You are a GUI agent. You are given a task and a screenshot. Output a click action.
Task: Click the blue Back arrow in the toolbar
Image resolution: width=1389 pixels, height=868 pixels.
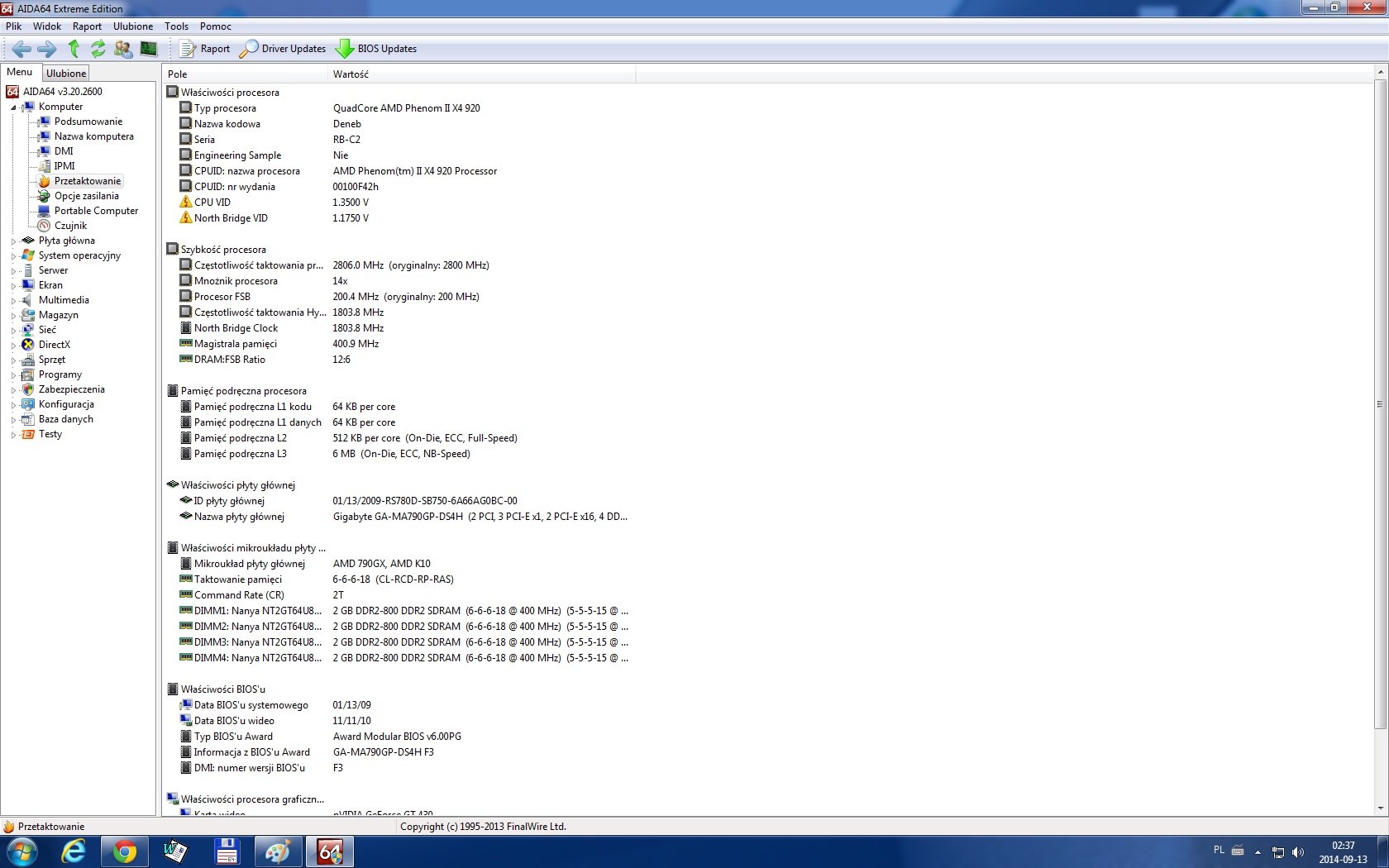pyautogui.click(x=21, y=49)
